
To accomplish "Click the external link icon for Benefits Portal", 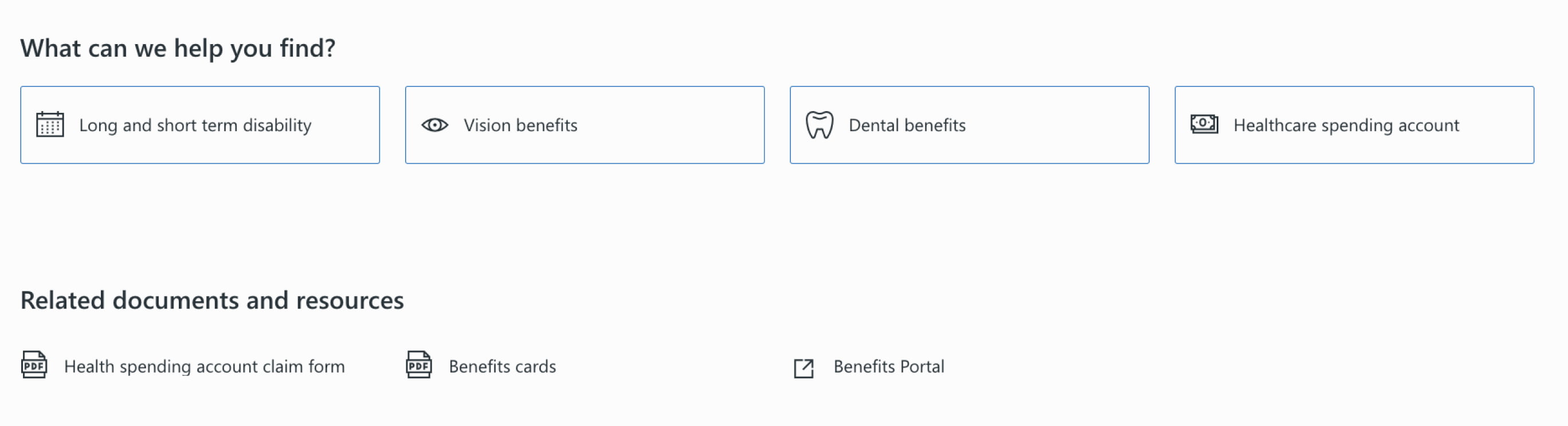I will coord(803,368).
